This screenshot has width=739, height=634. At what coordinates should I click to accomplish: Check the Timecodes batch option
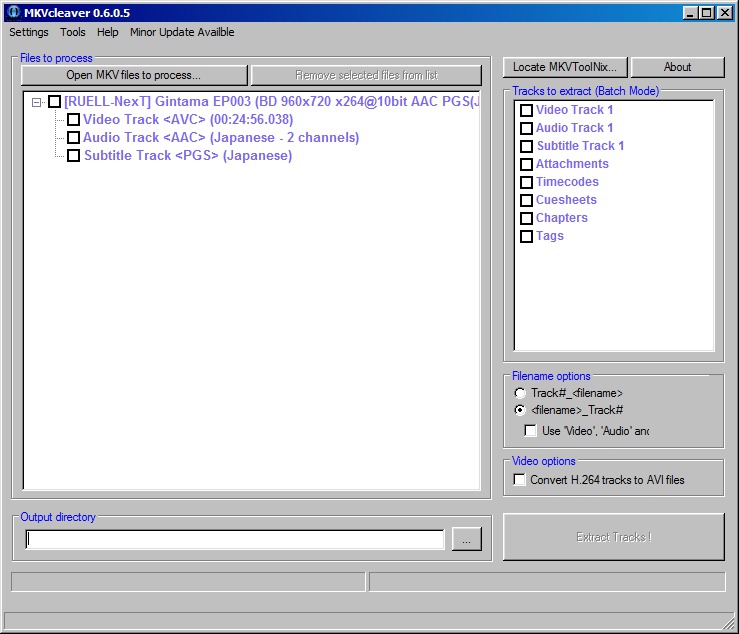coord(526,182)
